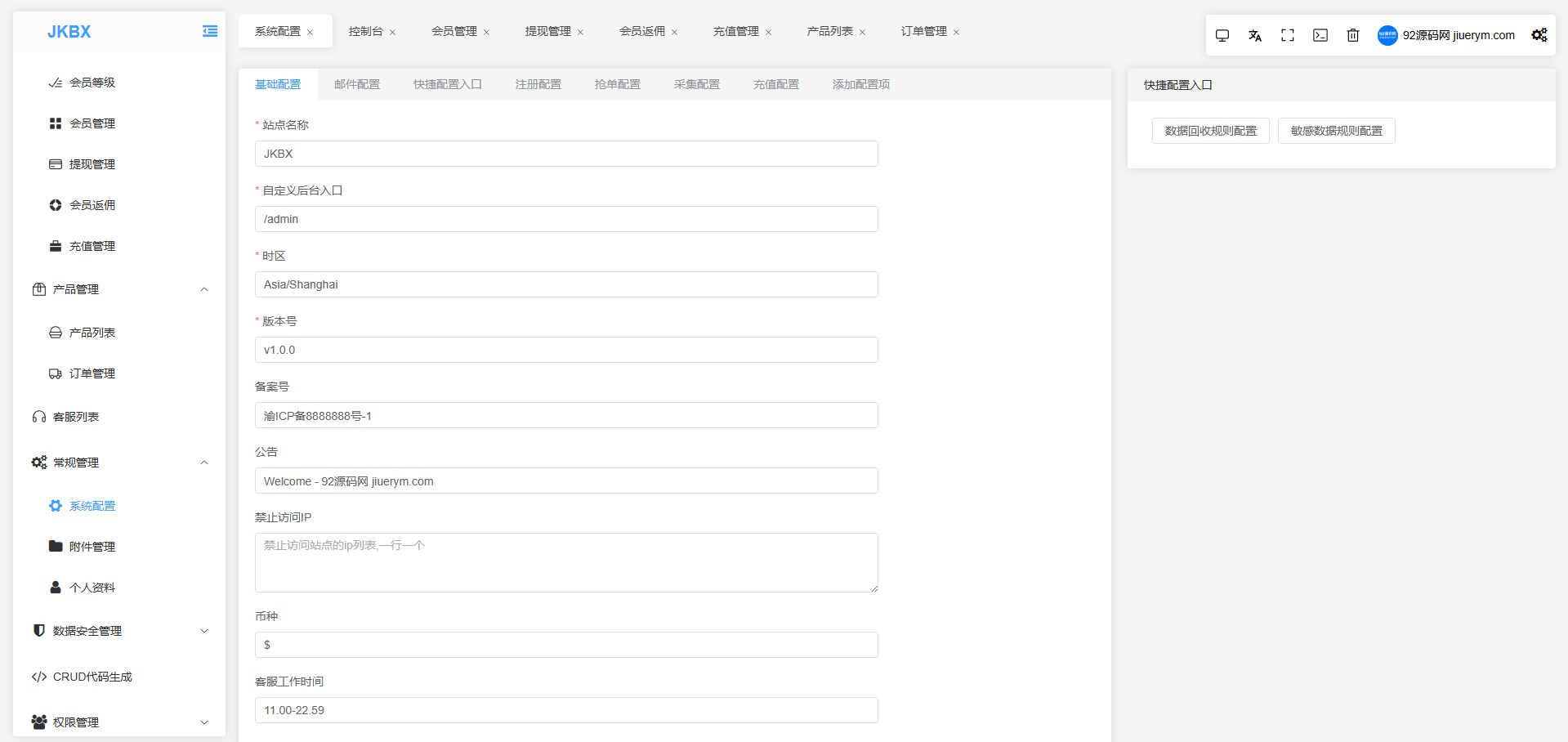Click the 产品管理 box icon
The image size is (1568, 742).
pos(39,289)
